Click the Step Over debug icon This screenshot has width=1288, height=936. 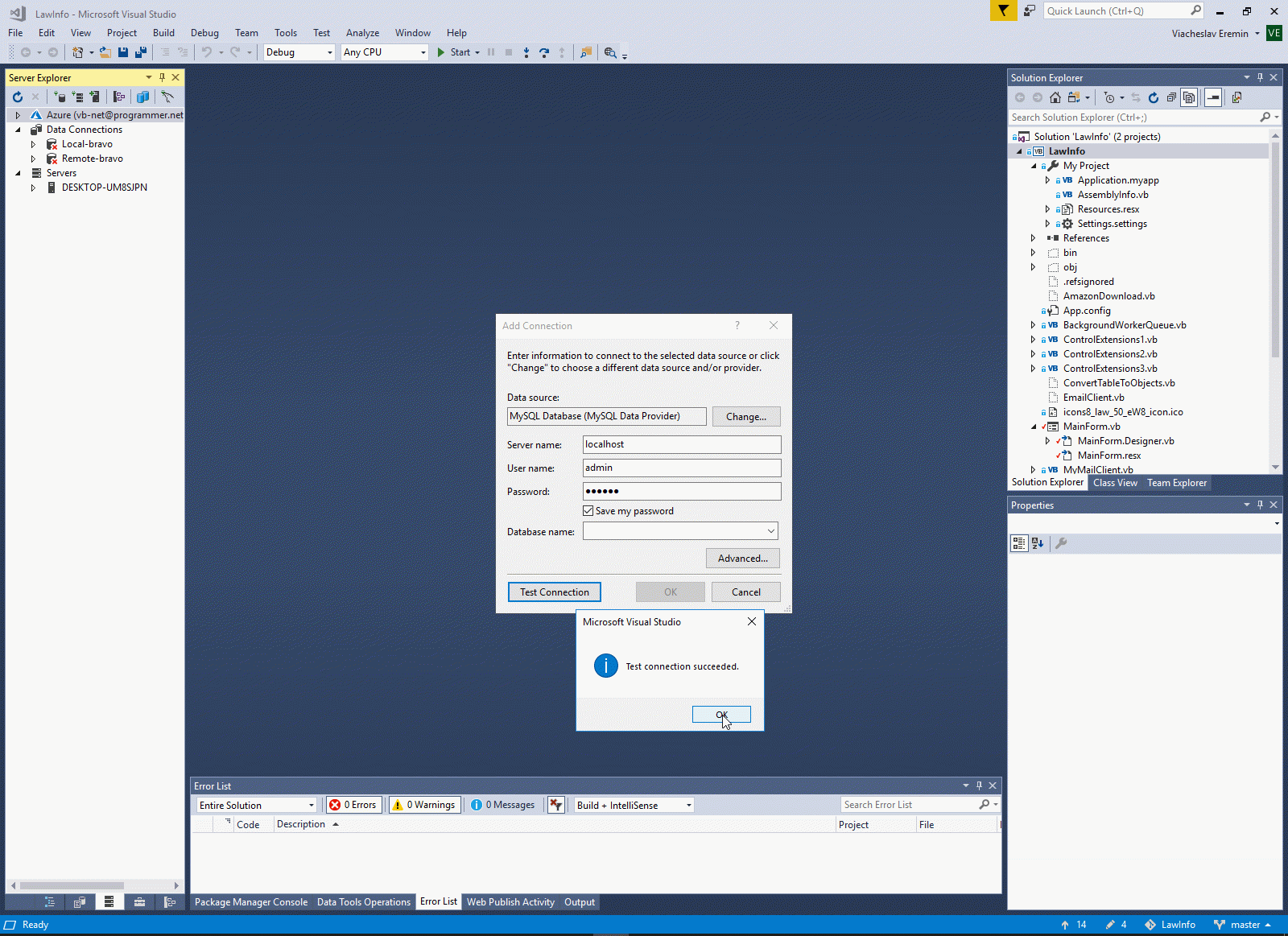click(544, 52)
